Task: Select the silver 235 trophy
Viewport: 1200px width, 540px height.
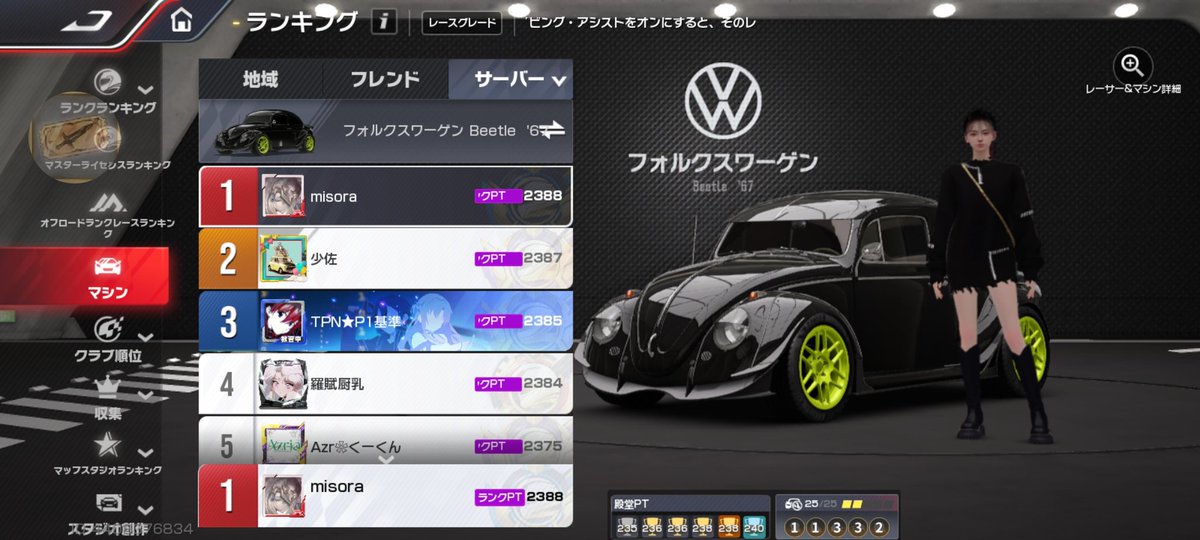Action: 627,525
